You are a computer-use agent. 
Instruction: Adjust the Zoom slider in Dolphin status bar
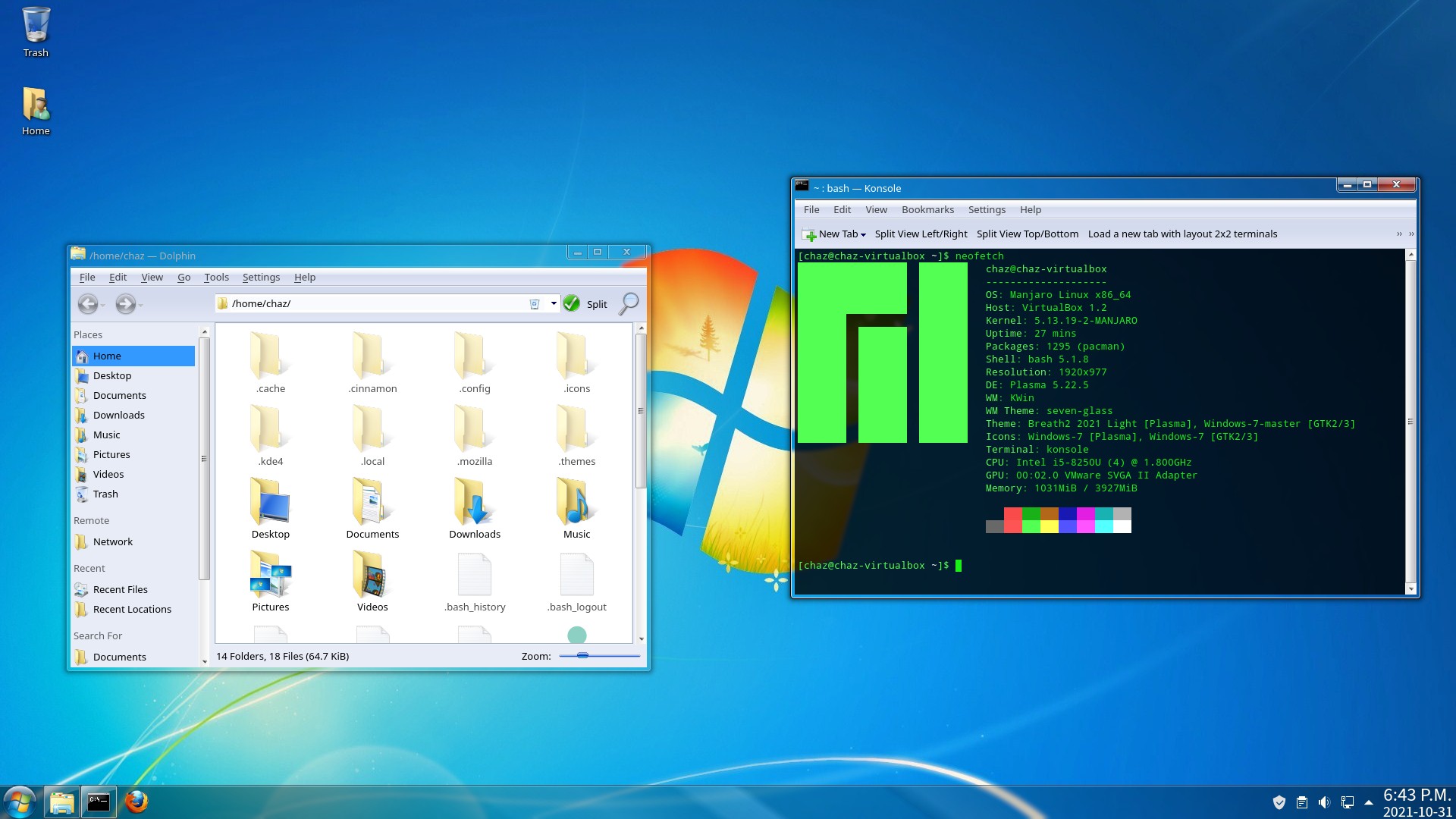pos(582,655)
